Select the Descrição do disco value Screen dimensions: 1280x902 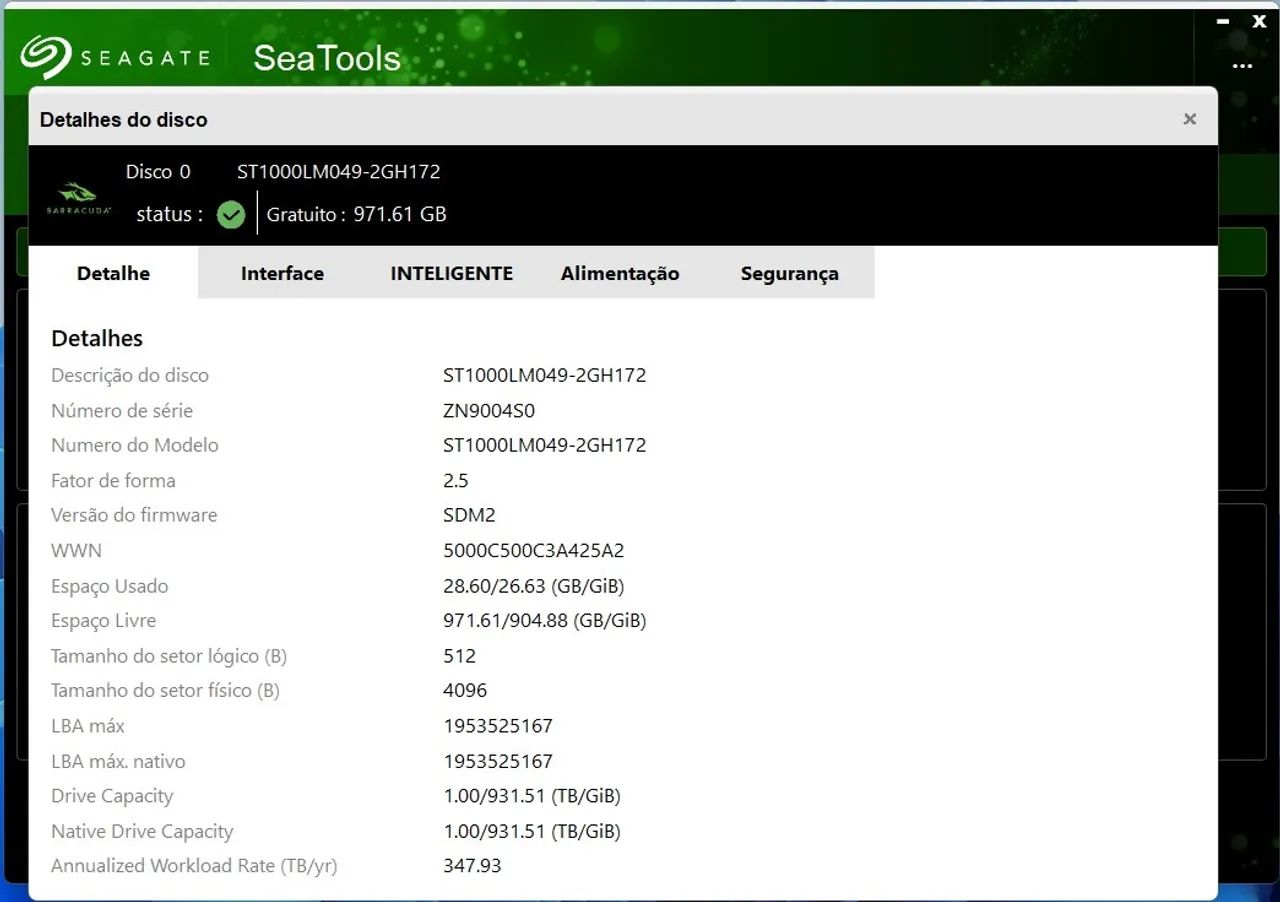coord(545,376)
